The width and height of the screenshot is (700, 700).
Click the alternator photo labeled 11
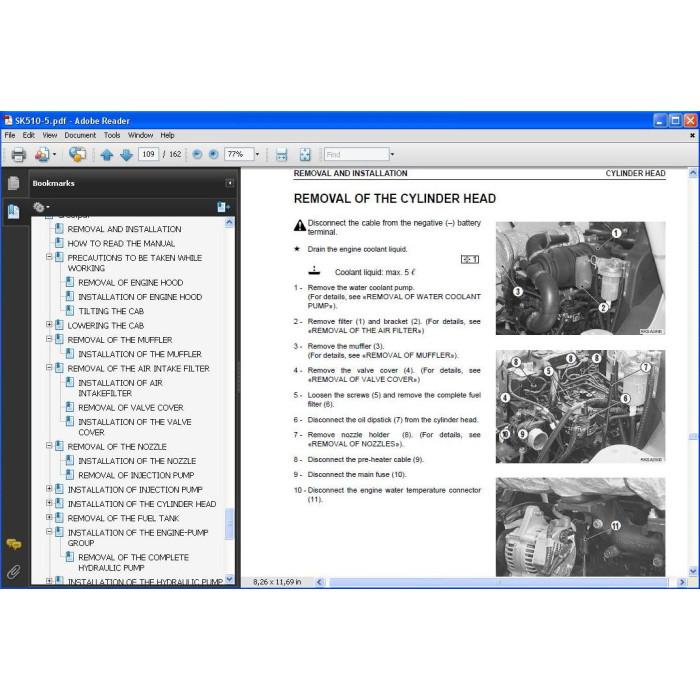[x=580, y=527]
